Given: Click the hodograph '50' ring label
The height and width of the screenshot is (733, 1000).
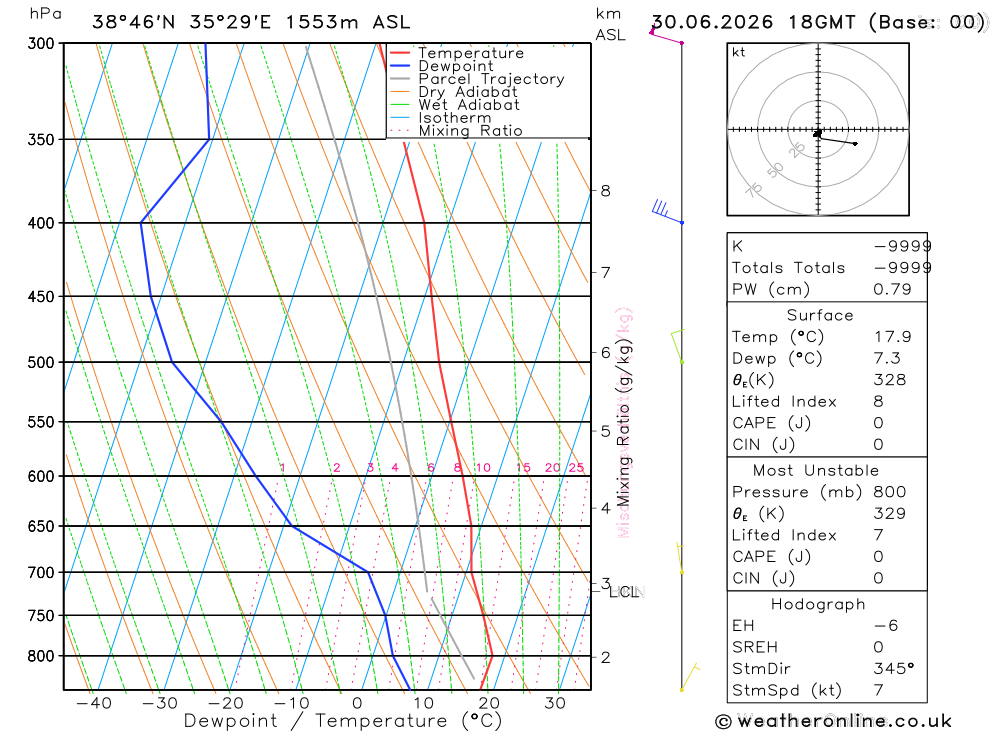Looking at the screenshot, I should click(x=776, y=170).
